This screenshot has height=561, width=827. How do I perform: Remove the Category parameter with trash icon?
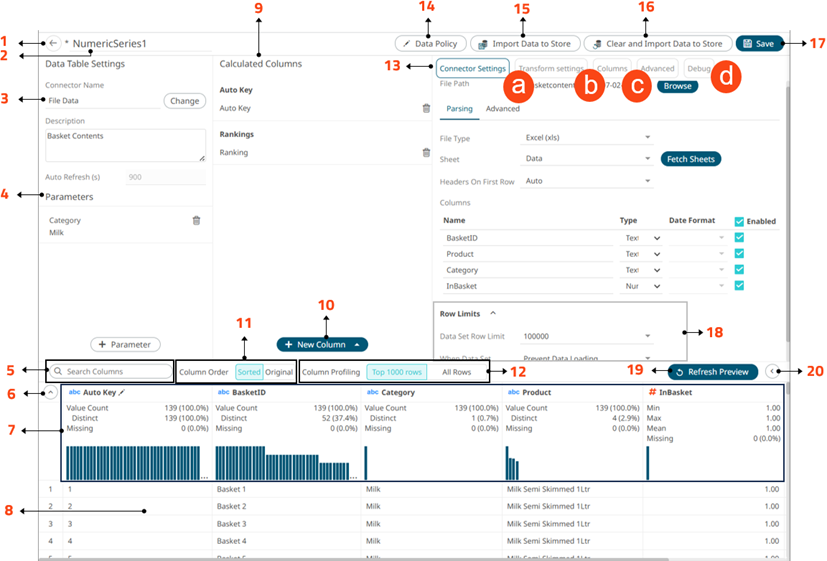tap(196, 220)
